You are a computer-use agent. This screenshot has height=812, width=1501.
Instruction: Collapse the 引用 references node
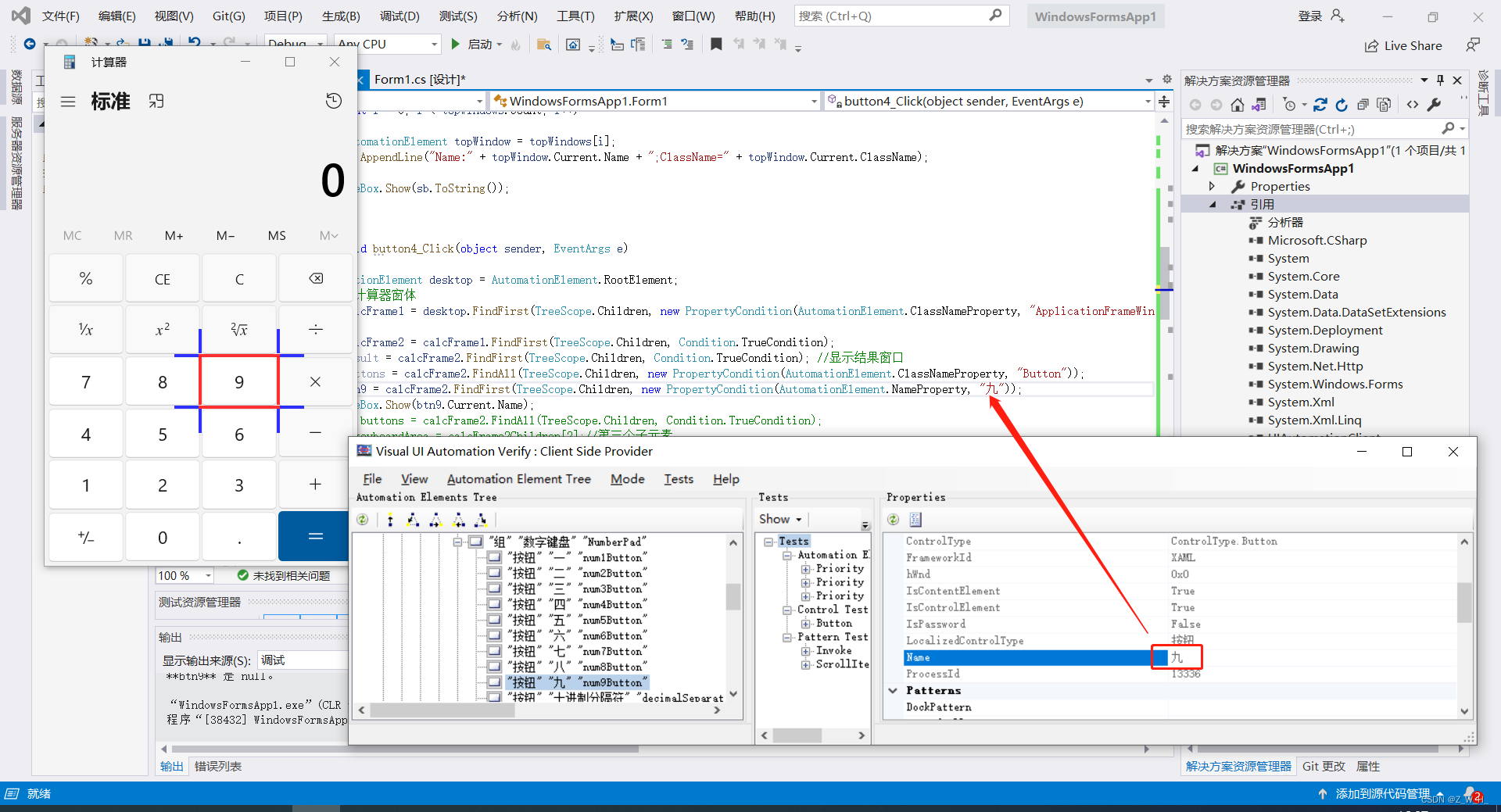coord(1213,204)
